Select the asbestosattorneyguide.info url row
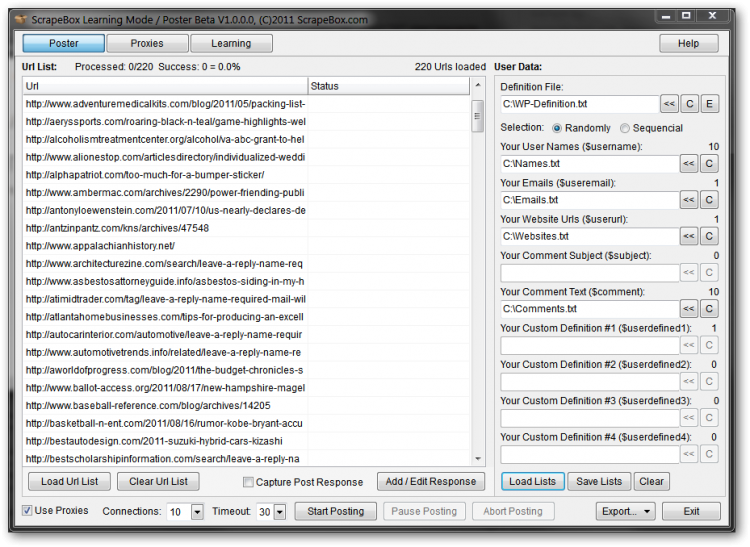 (x=246, y=281)
